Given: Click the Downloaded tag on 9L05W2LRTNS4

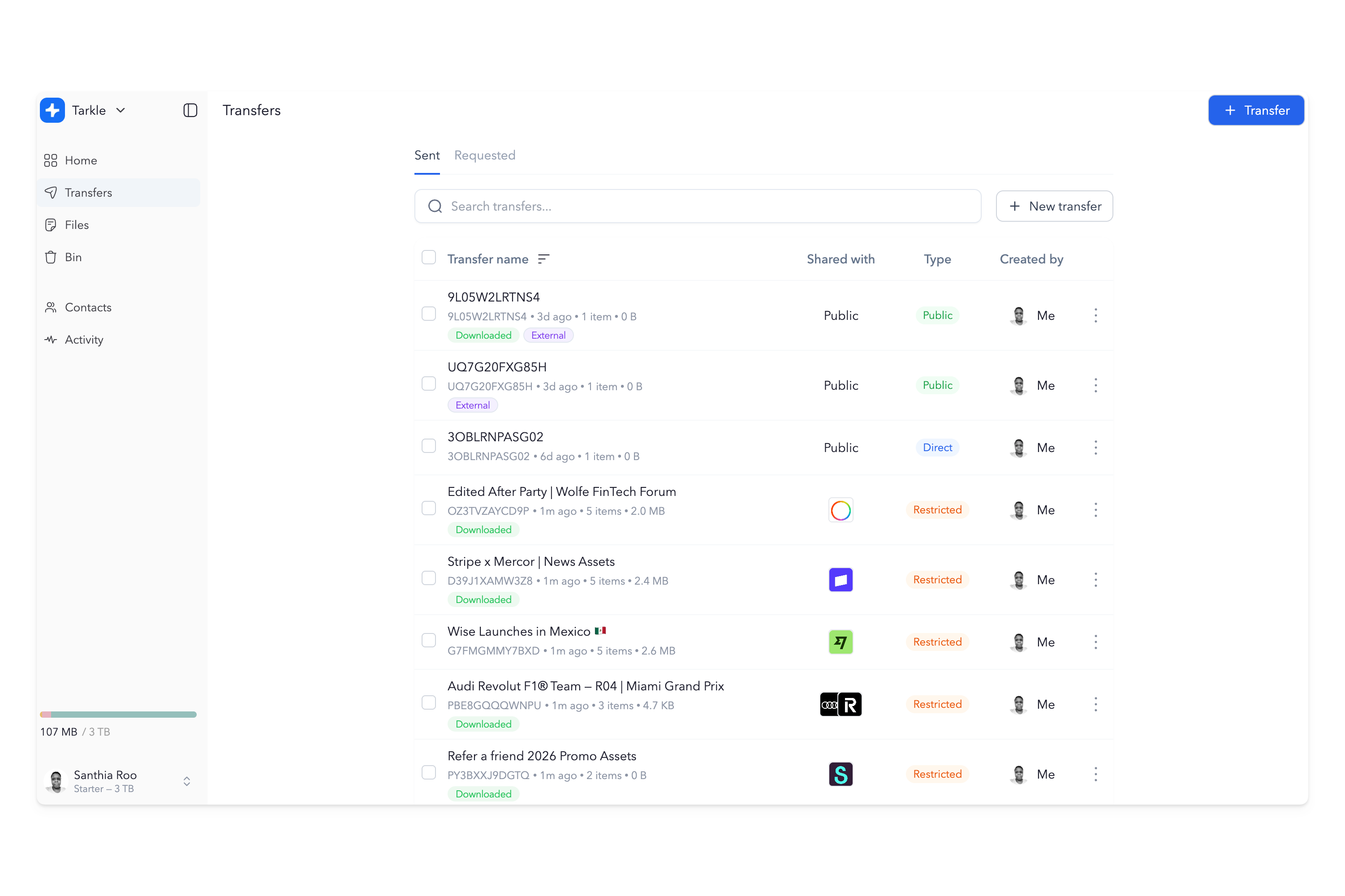Looking at the screenshot, I should pos(483,336).
